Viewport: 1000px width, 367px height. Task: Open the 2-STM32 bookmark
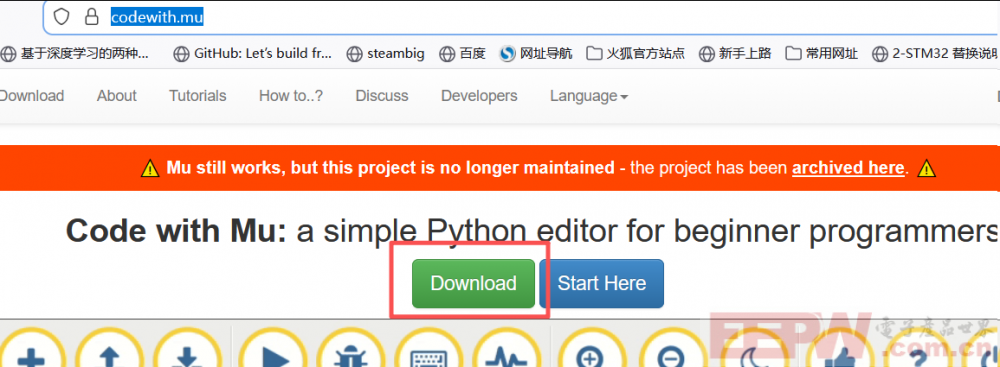(936, 54)
